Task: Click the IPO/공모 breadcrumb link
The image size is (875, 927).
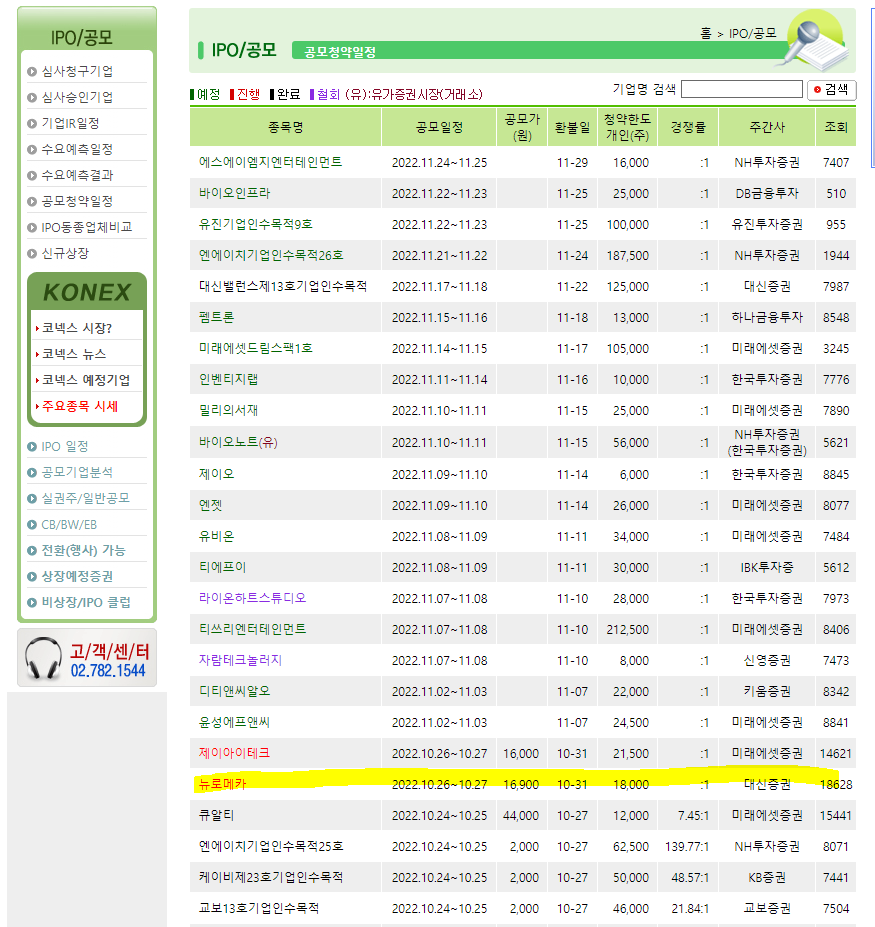Action: click(x=753, y=34)
